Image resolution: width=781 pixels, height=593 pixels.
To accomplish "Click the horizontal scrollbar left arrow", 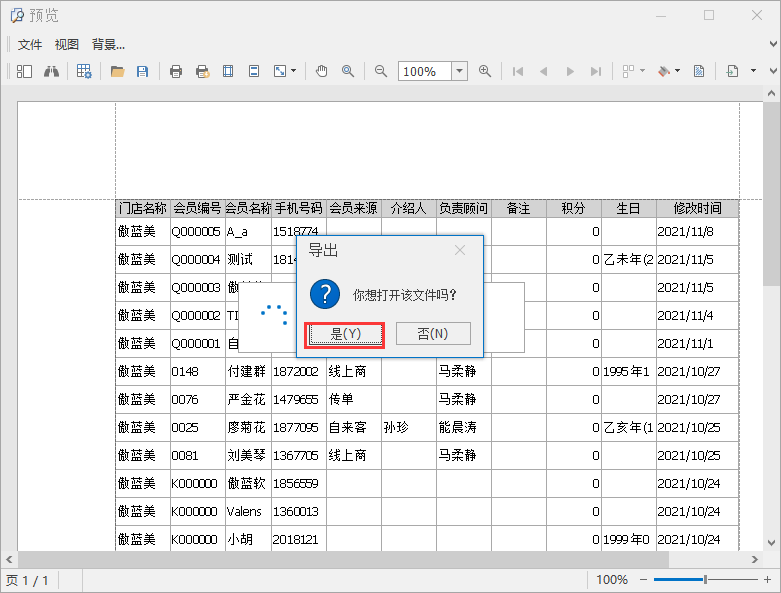I will point(9,560).
